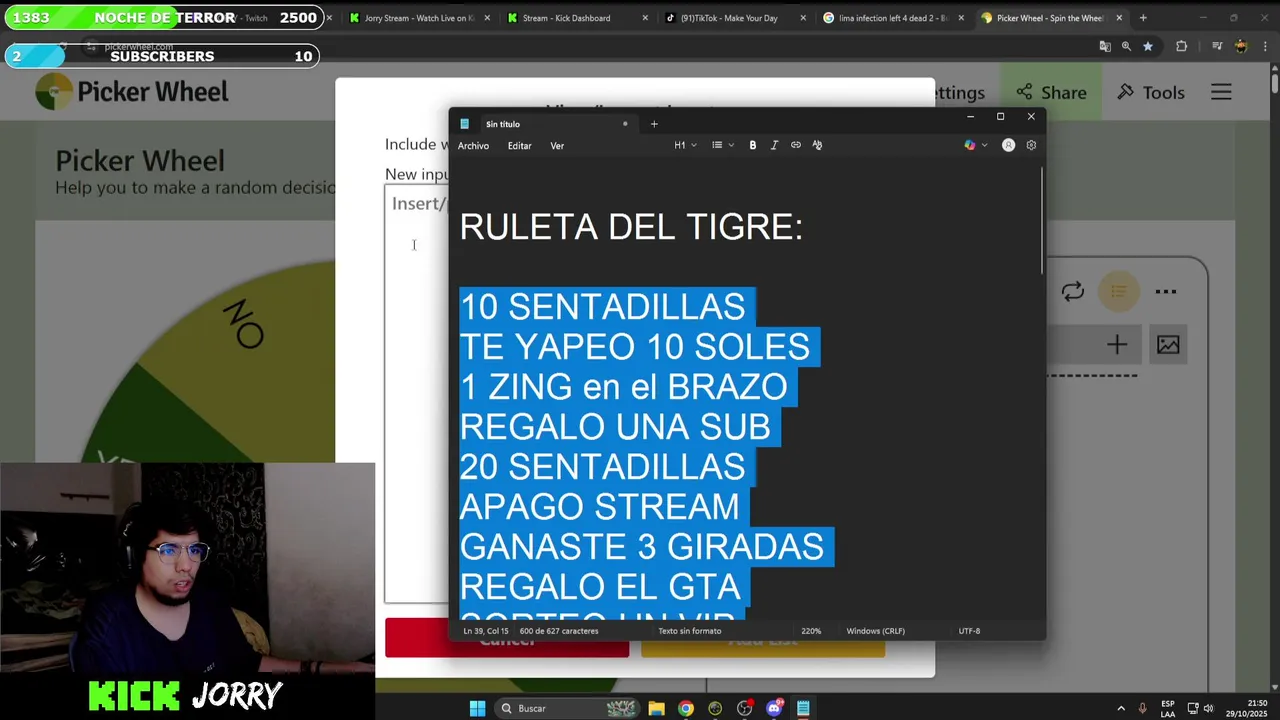Click the Share button on Picker Wheel
This screenshot has height=720, width=1280.
[1050, 92]
